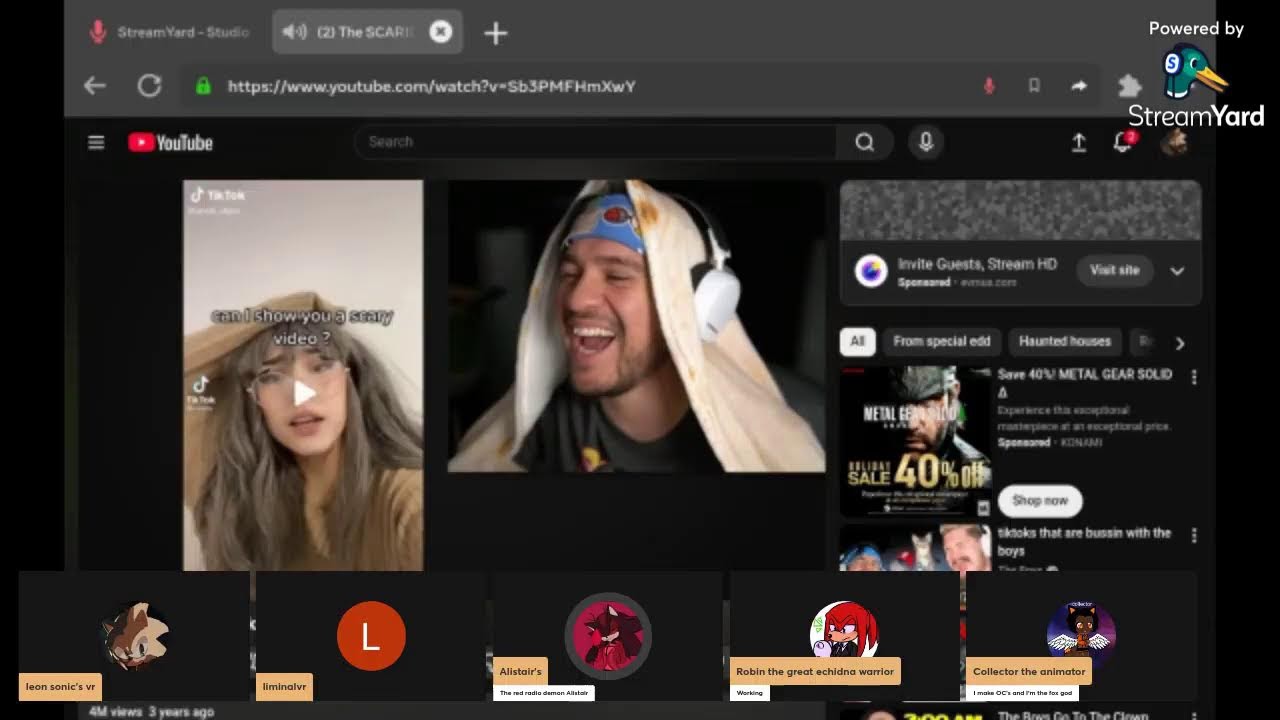Viewport: 1280px width, 720px height.
Task: Play the TikTok scary video clip
Action: pos(303,393)
